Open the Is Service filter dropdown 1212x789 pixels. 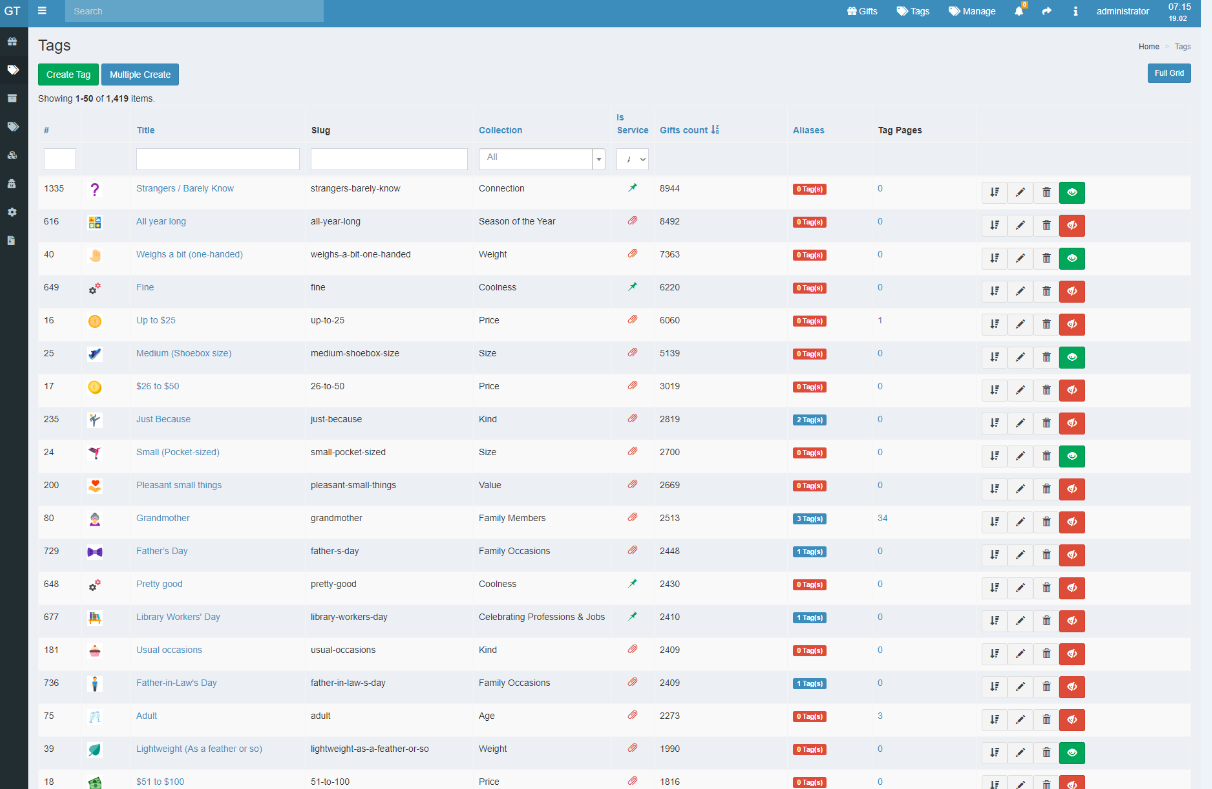pyautogui.click(x=632, y=159)
